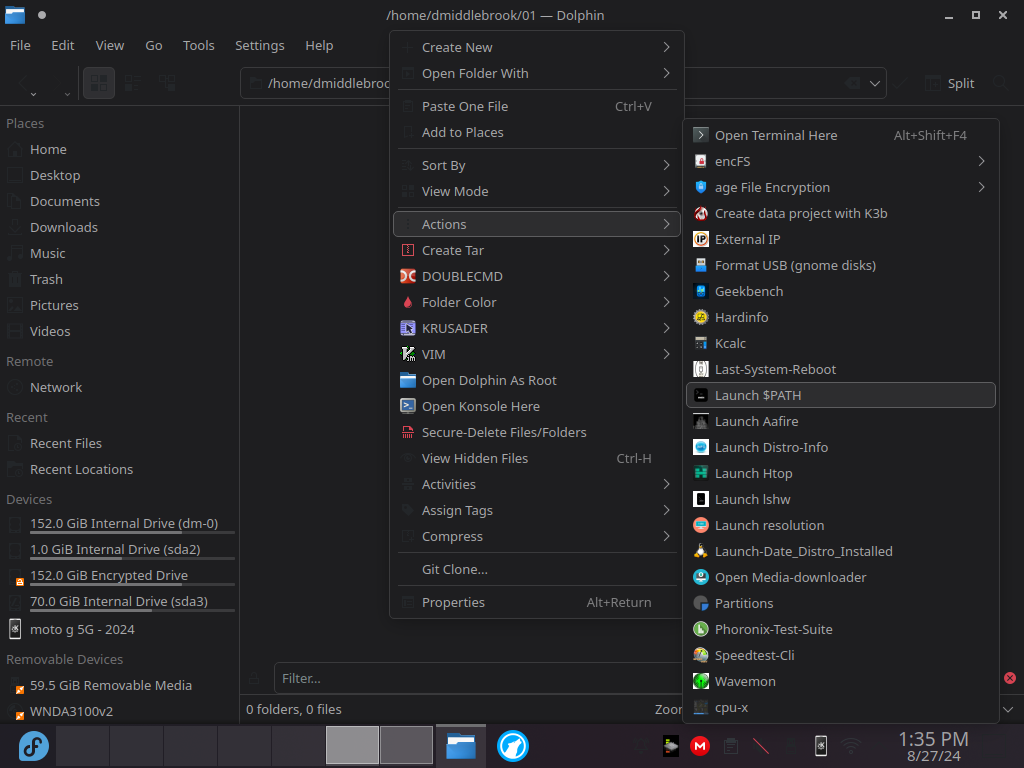The width and height of the screenshot is (1024, 768).
Task: Expand the VIM submenu
Action: coord(536,355)
